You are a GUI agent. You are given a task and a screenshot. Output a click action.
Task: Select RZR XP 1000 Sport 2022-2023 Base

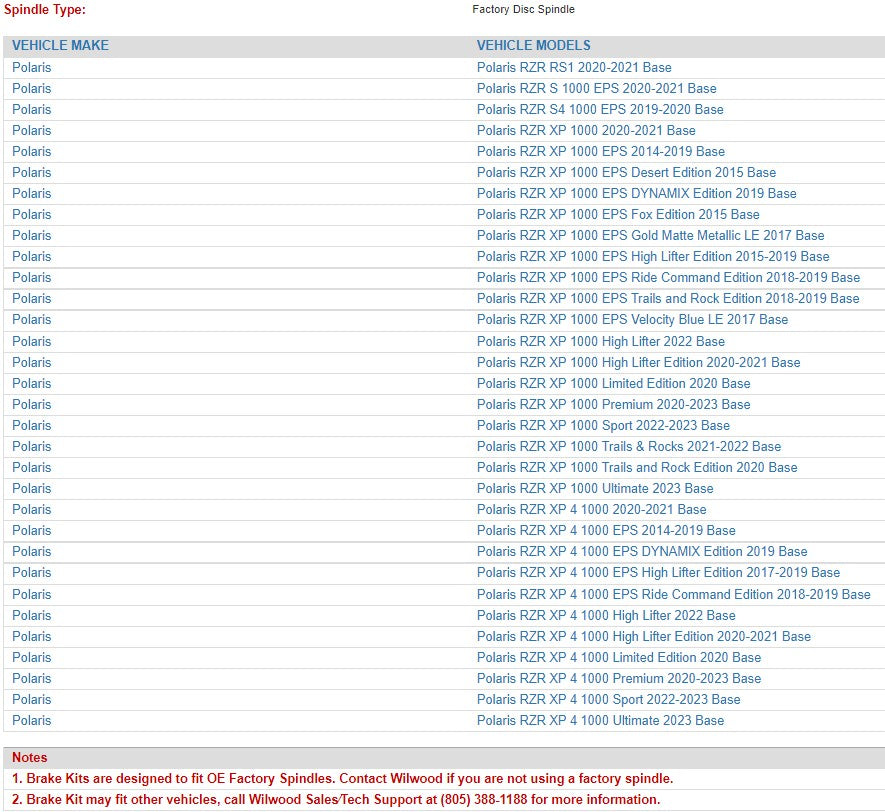click(x=603, y=425)
